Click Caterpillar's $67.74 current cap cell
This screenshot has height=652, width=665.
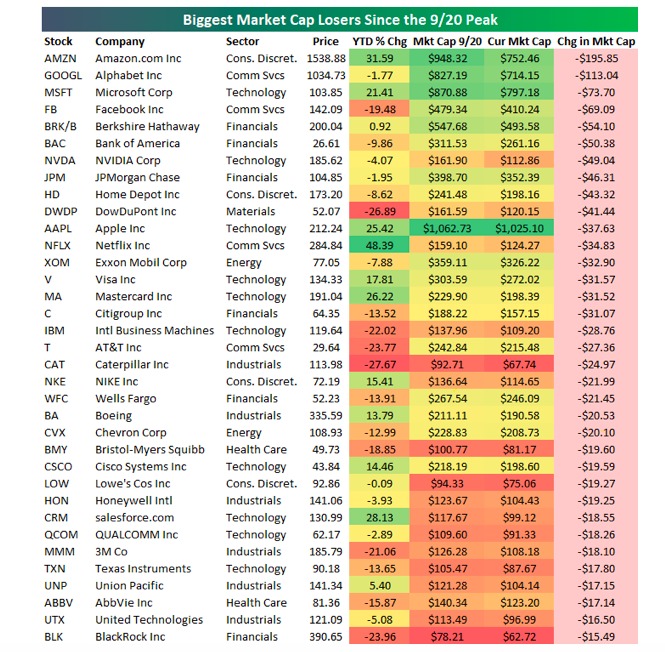(519, 365)
